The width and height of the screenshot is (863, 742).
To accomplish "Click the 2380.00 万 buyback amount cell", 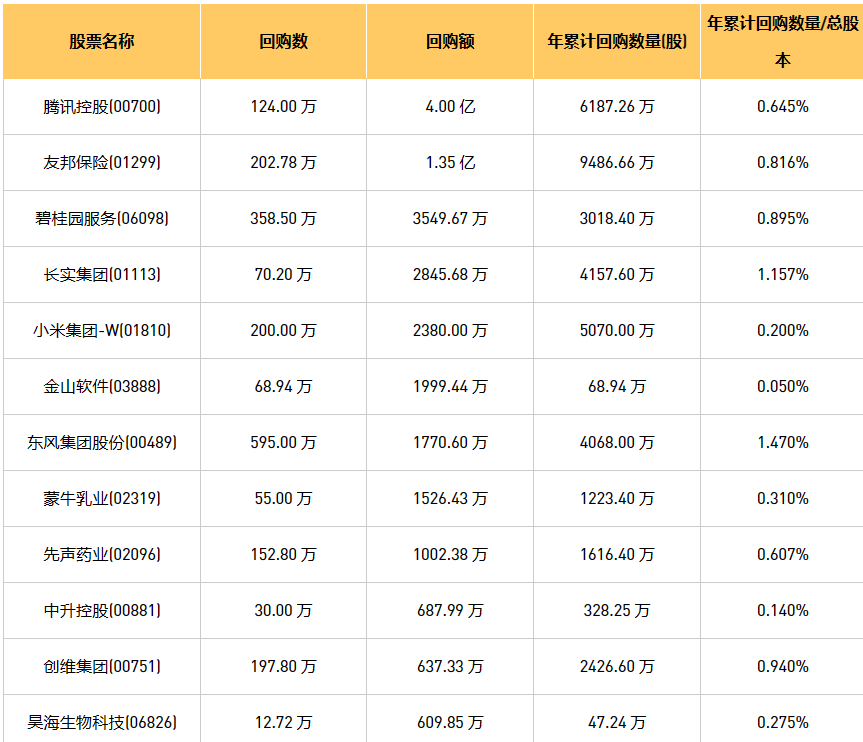I will 450,331.
